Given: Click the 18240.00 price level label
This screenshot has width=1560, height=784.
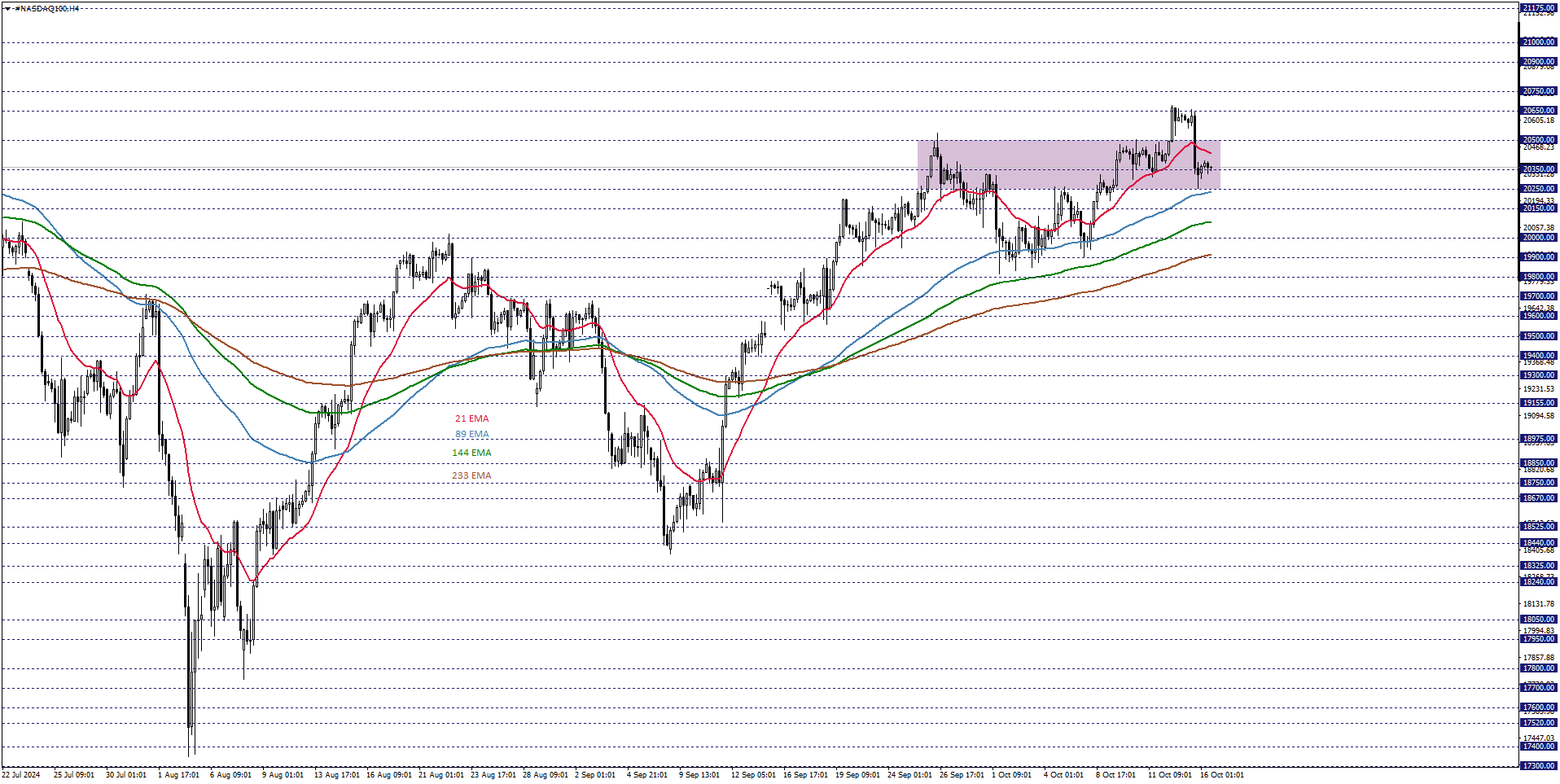Looking at the screenshot, I should coord(1539,582).
